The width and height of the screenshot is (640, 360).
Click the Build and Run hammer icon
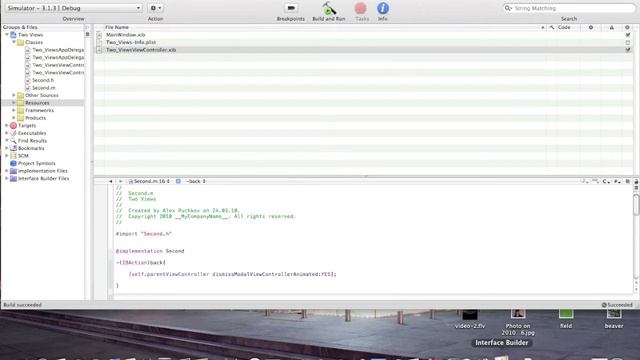tap(329, 8)
